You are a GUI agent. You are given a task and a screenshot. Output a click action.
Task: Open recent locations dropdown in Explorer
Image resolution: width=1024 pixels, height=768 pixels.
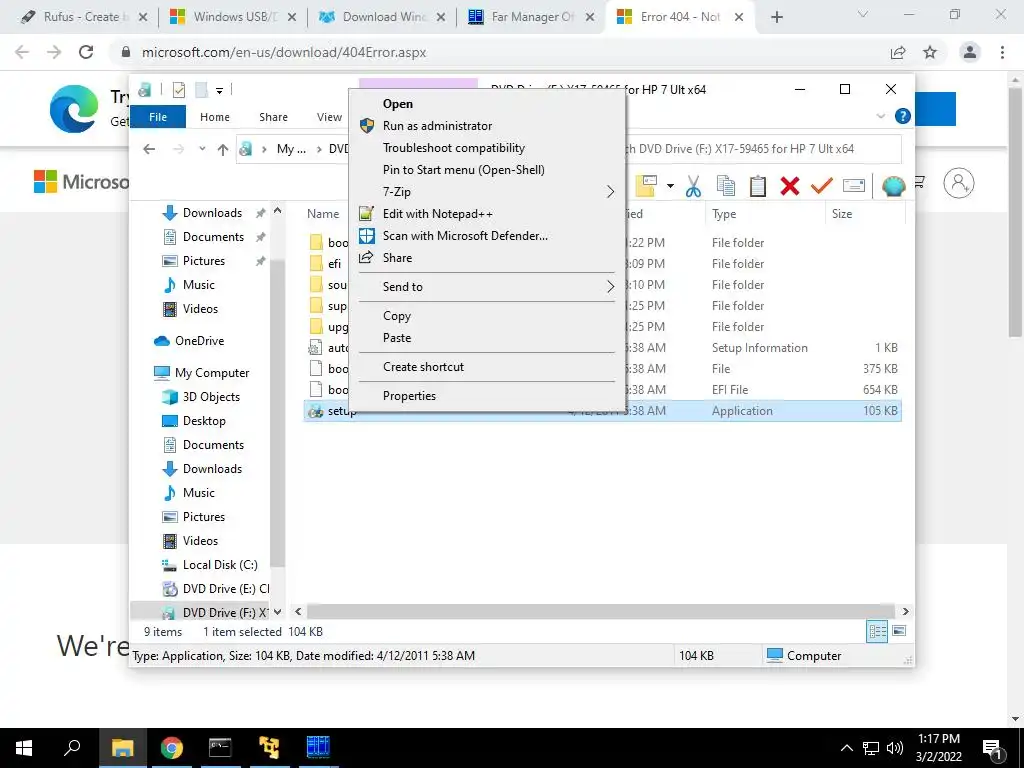(202, 149)
